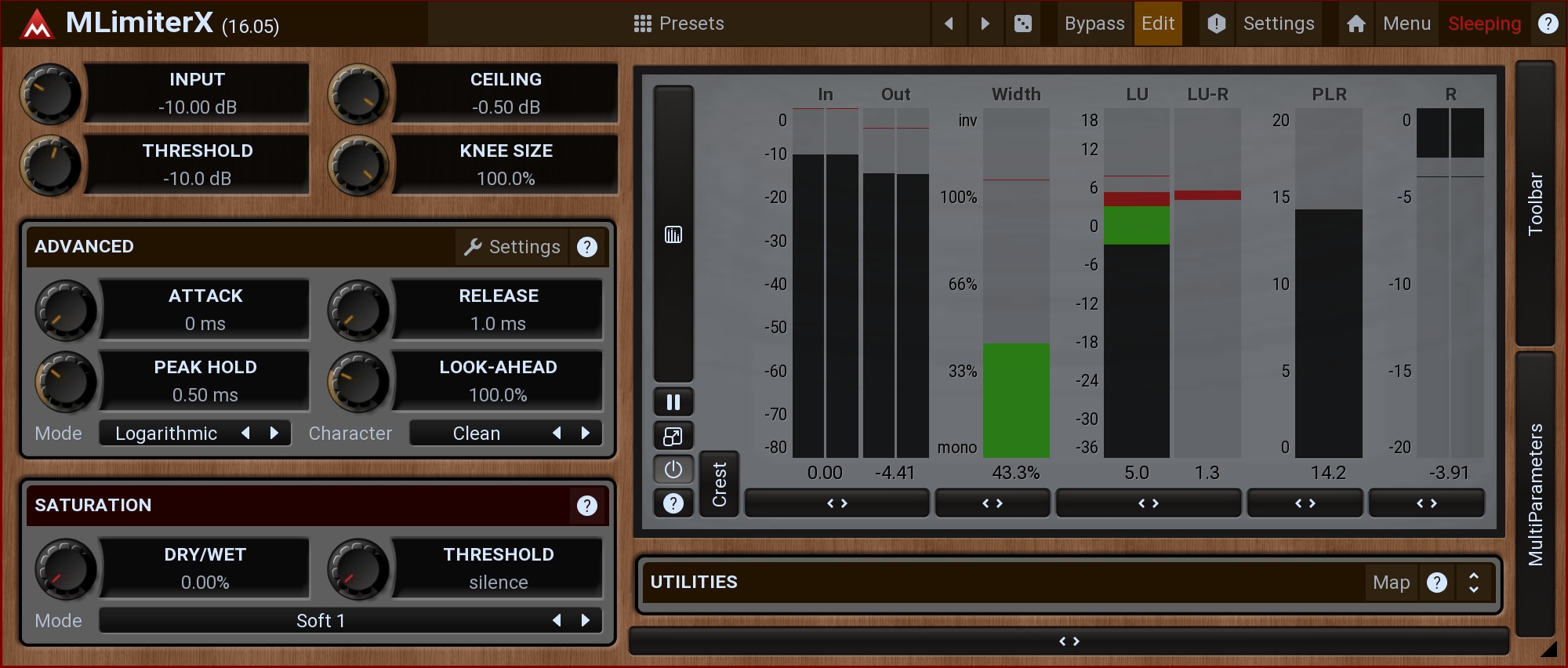Expand the R meter arrows button

click(x=1427, y=503)
